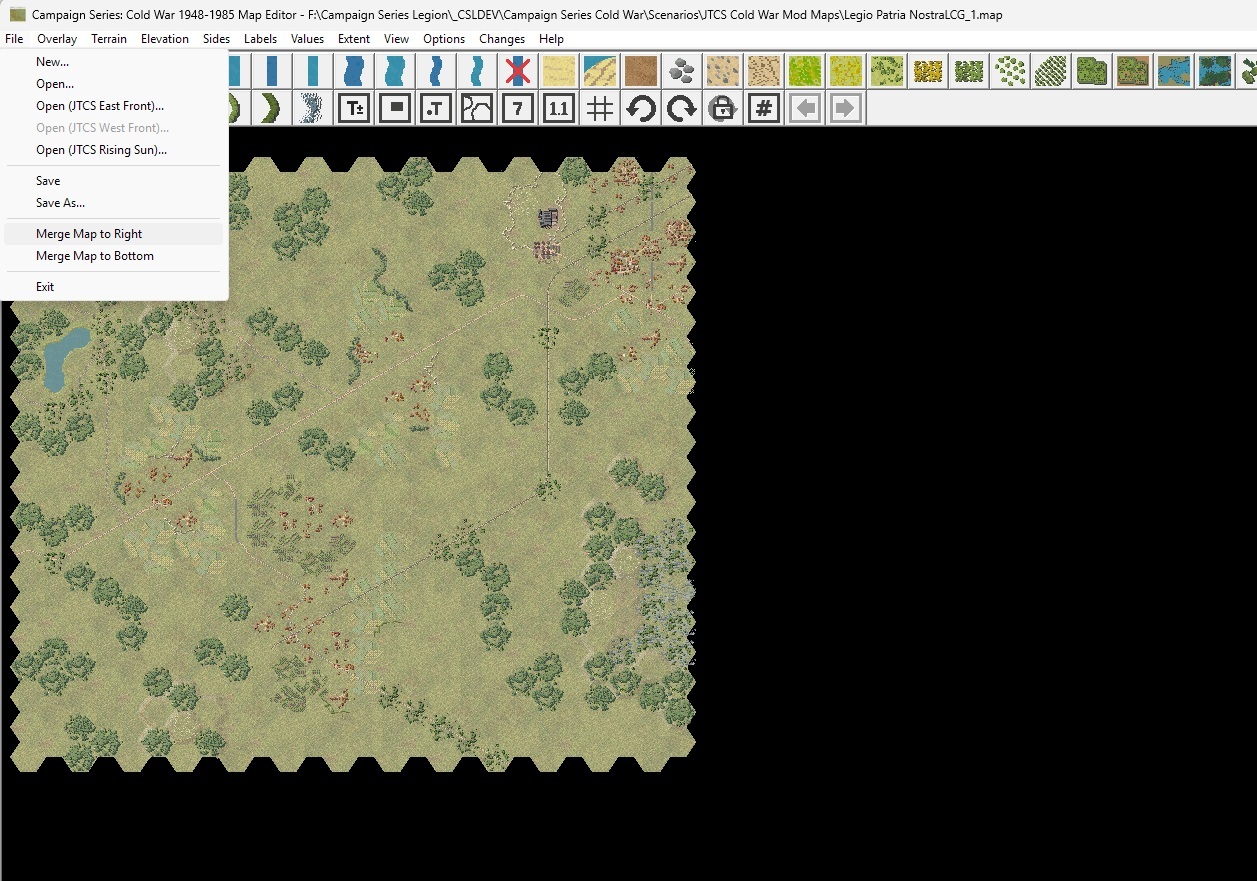Toggle hex numbers with the 7 icon
1257x881 pixels.
[517, 108]
